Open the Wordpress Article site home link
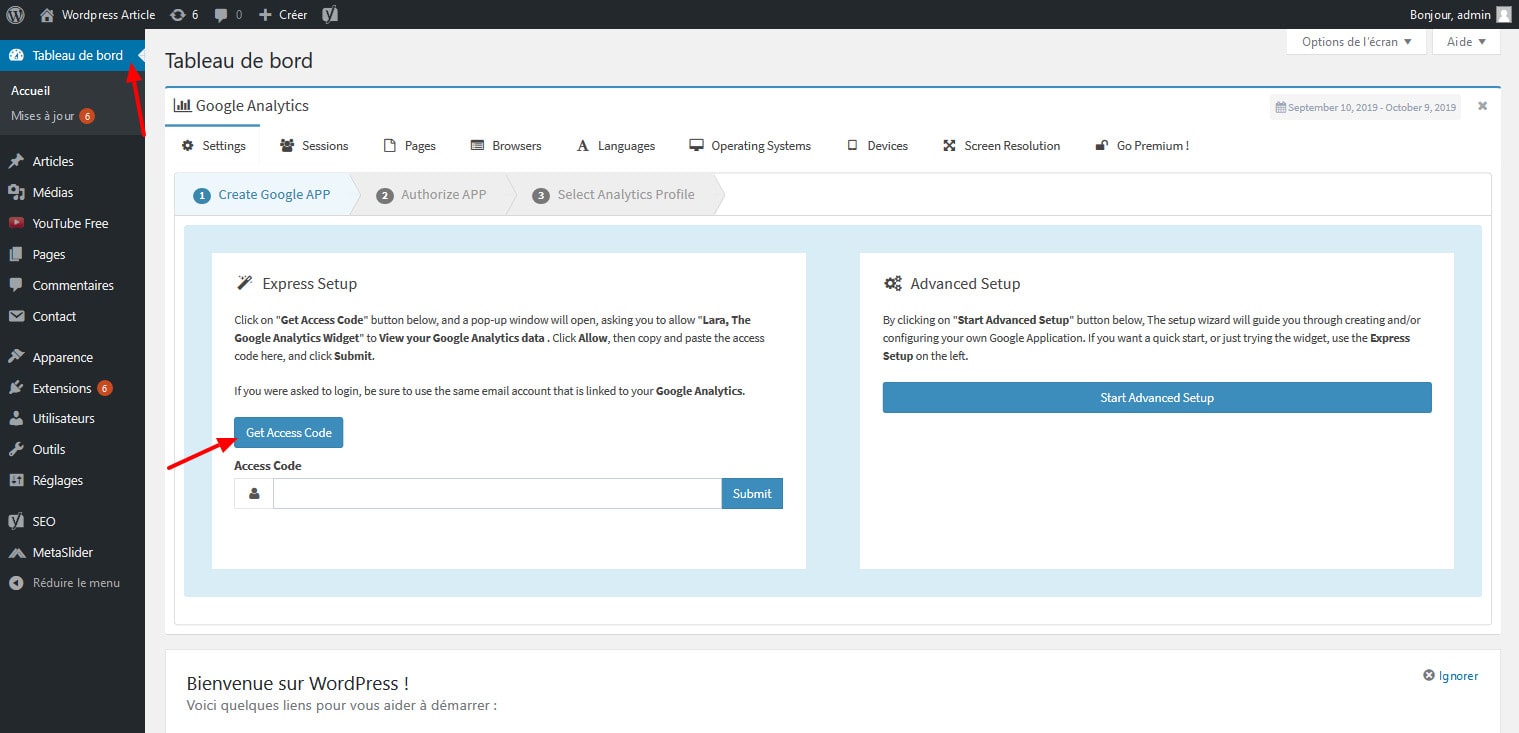 [98, 14]
